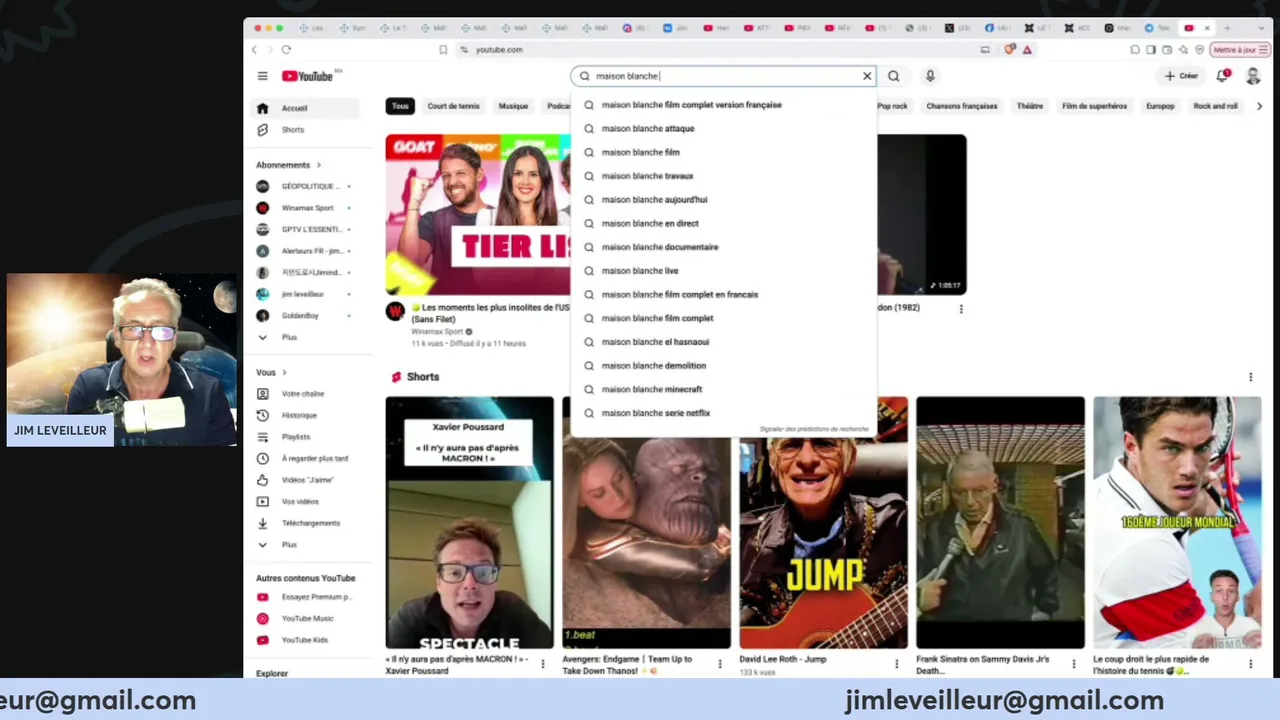This screenshot has width=1280, height=720.
Task: Expand the Vous section header
Action: click(x=270, y=373)
